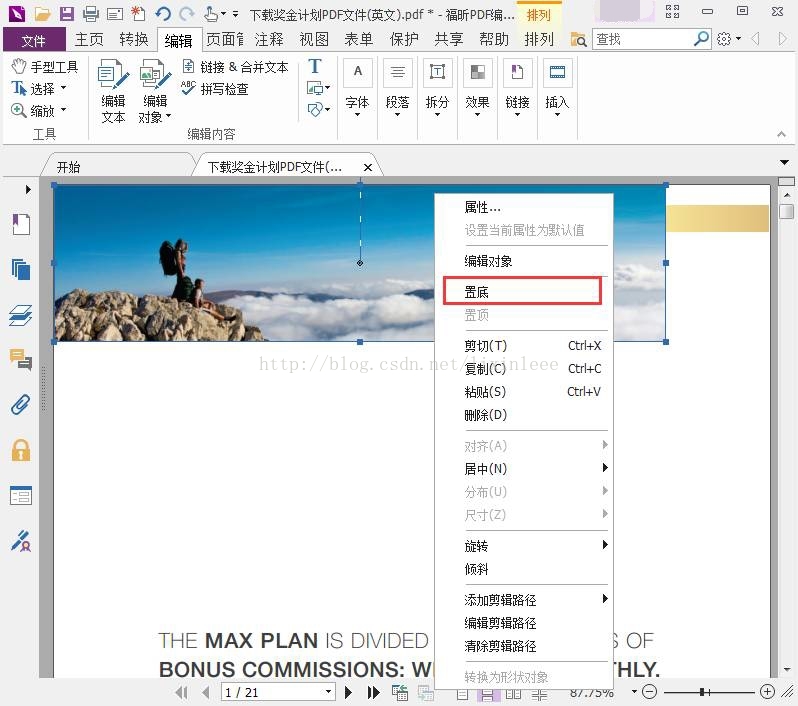Image resolution: width=798 pixels, height=706 pixels.
Task: Switch to the 主页 ribbon tab
Action: coord(90,39)
